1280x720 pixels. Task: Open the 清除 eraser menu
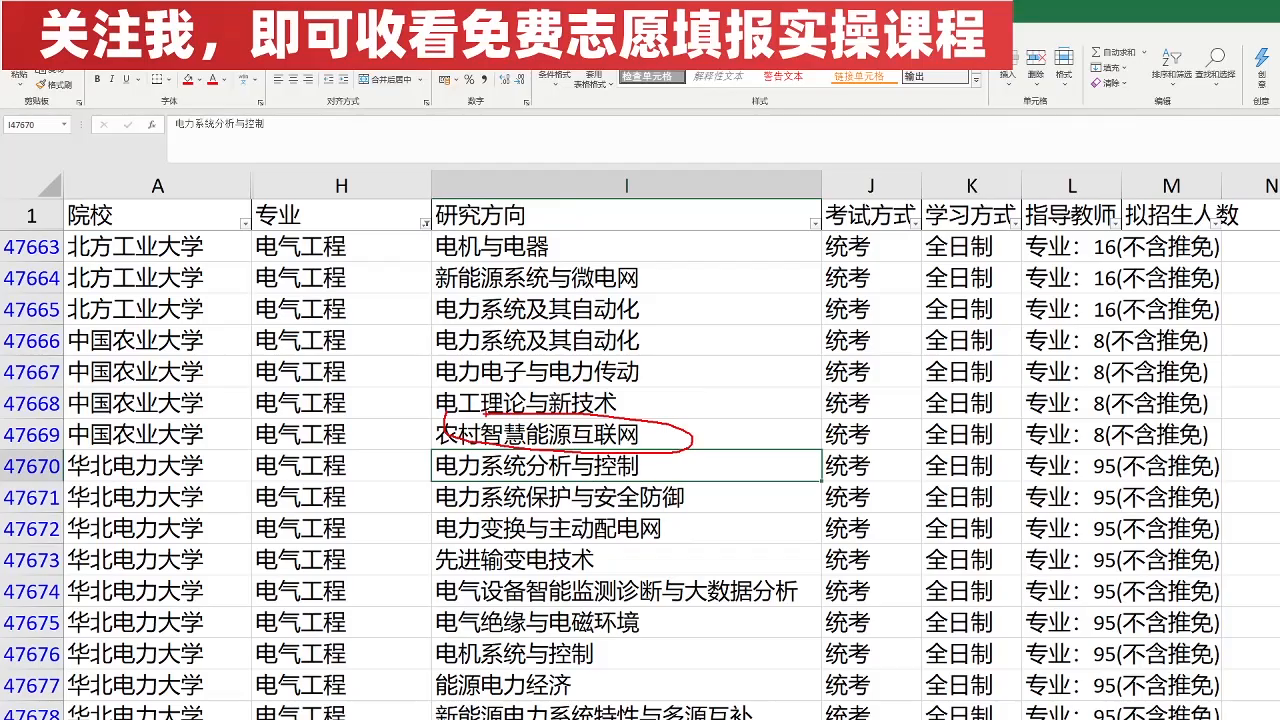point(1109,83)
